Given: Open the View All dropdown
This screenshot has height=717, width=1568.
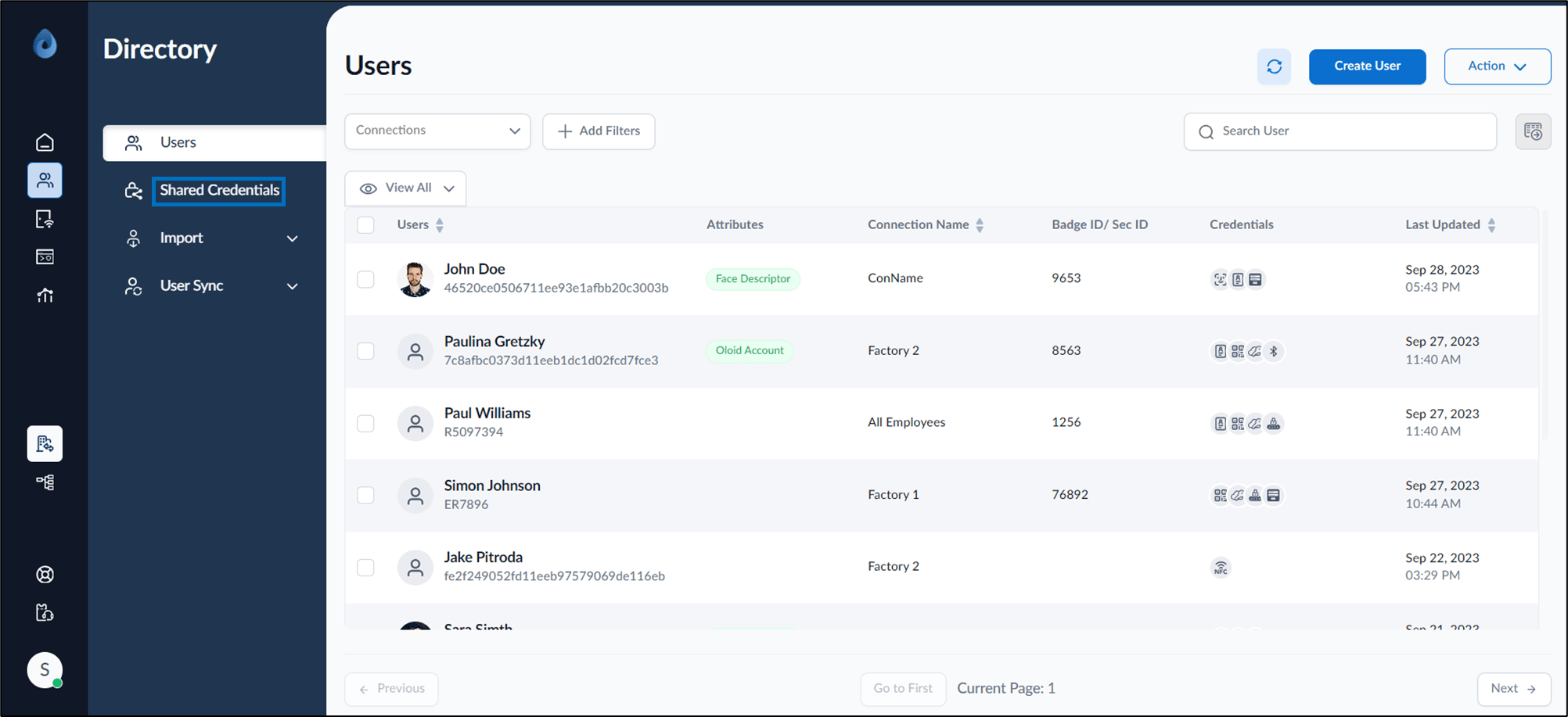Looking at the screenshot, I should [x=405, y=188].
